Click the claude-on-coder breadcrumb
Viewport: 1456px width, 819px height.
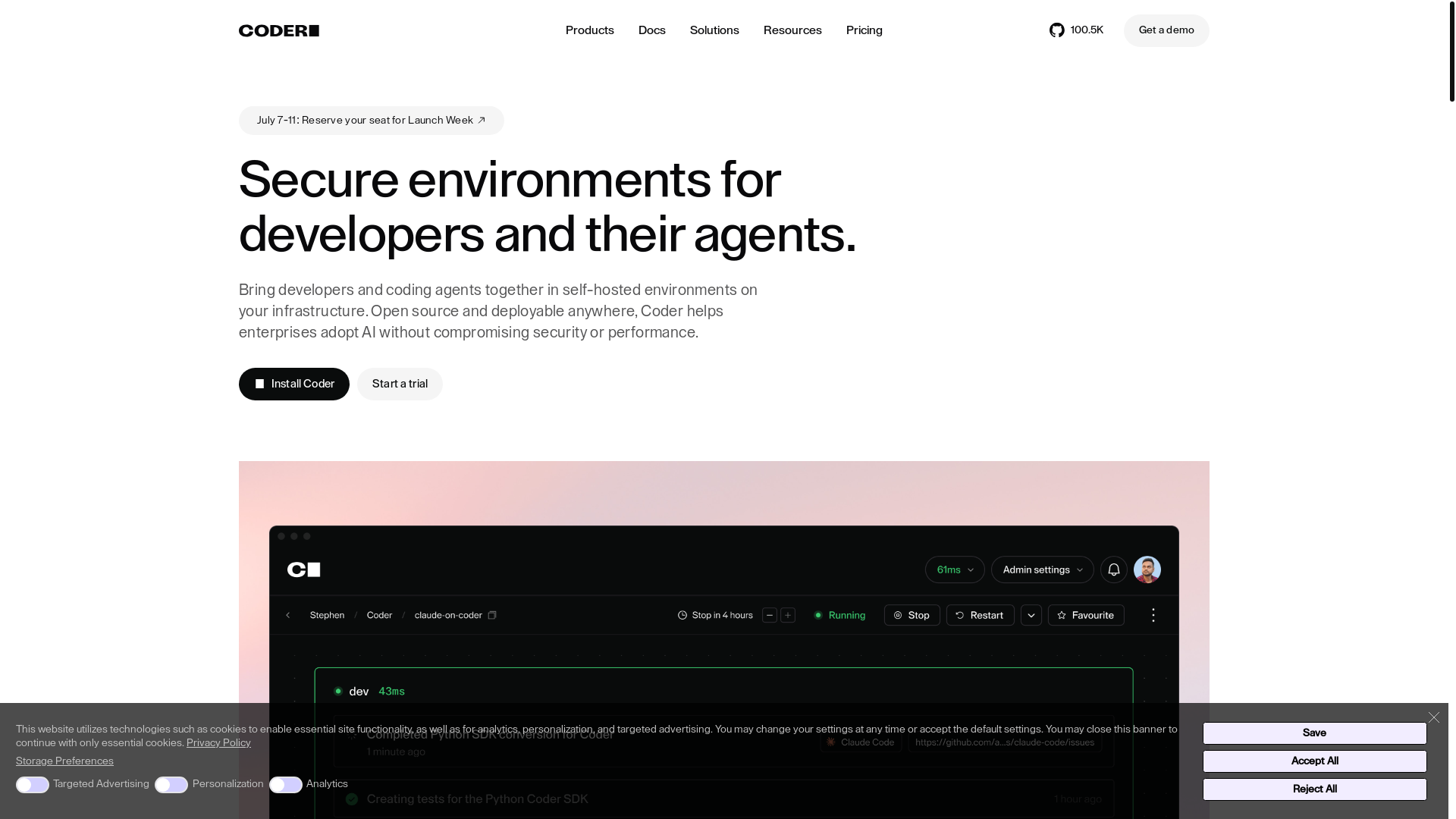pos(448,615)
